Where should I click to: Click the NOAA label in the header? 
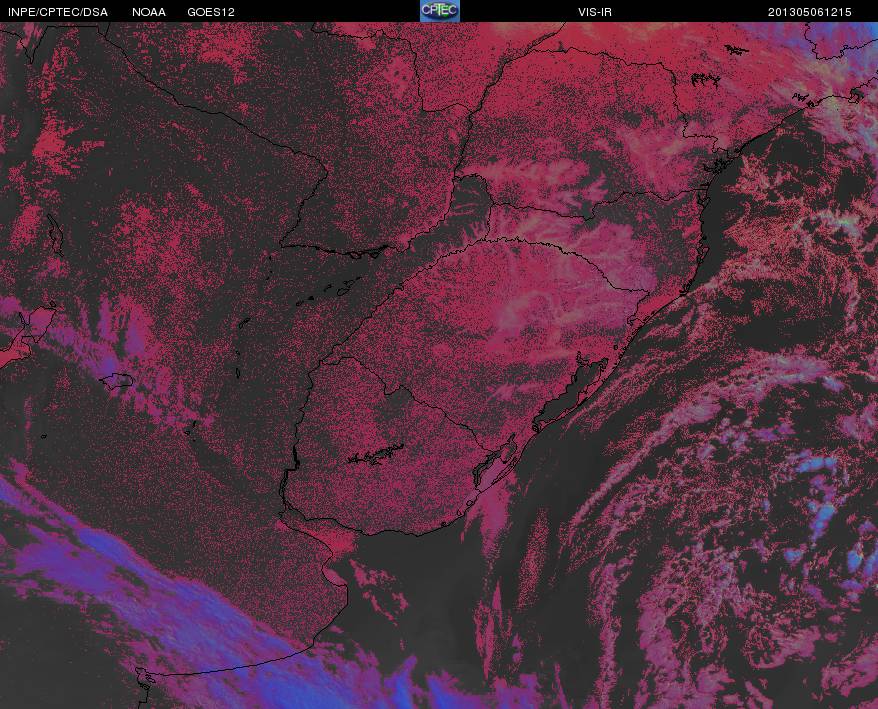click(x=149, y=12)
